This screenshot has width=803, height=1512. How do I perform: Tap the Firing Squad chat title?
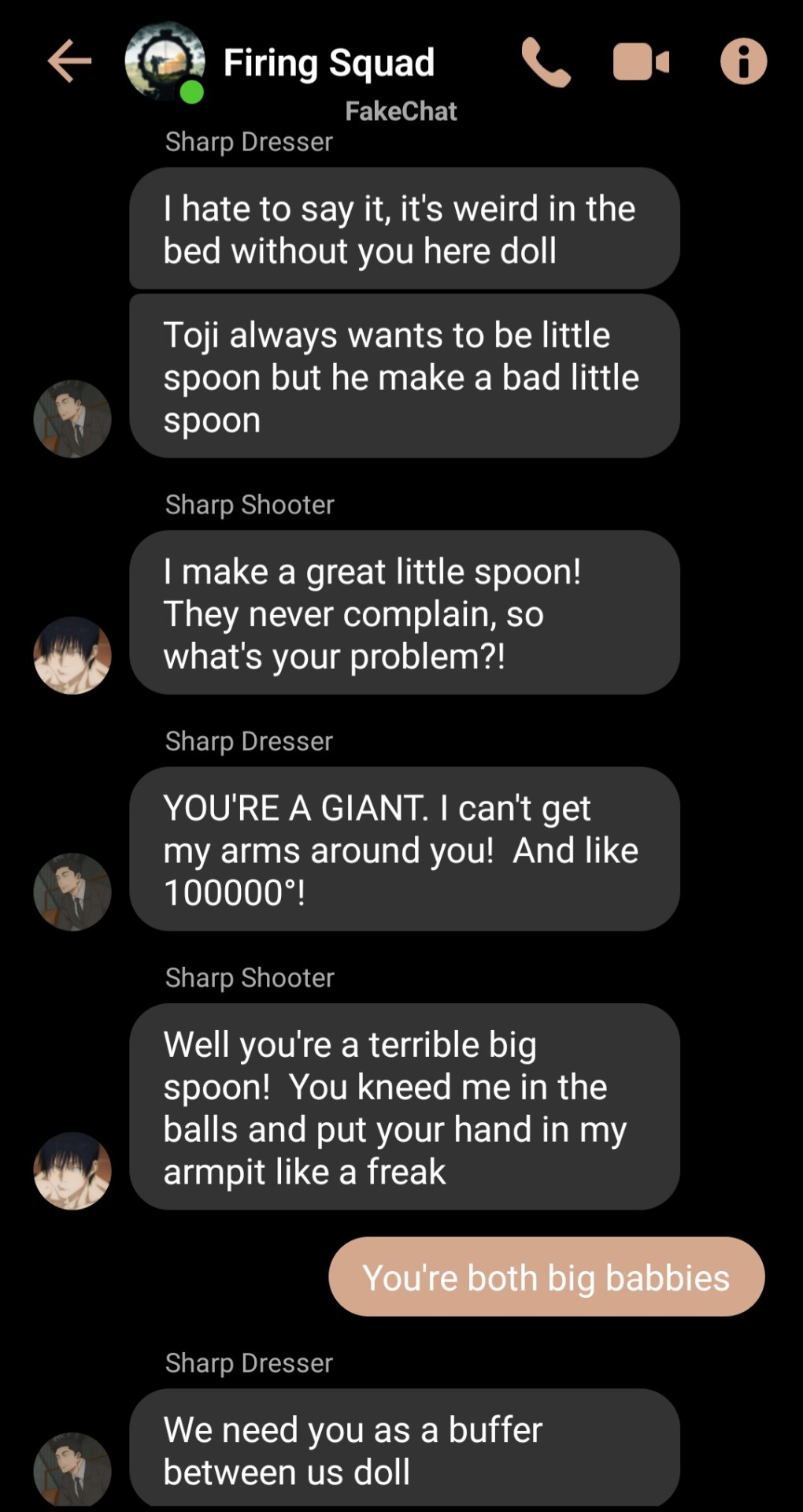click(328, 62)
